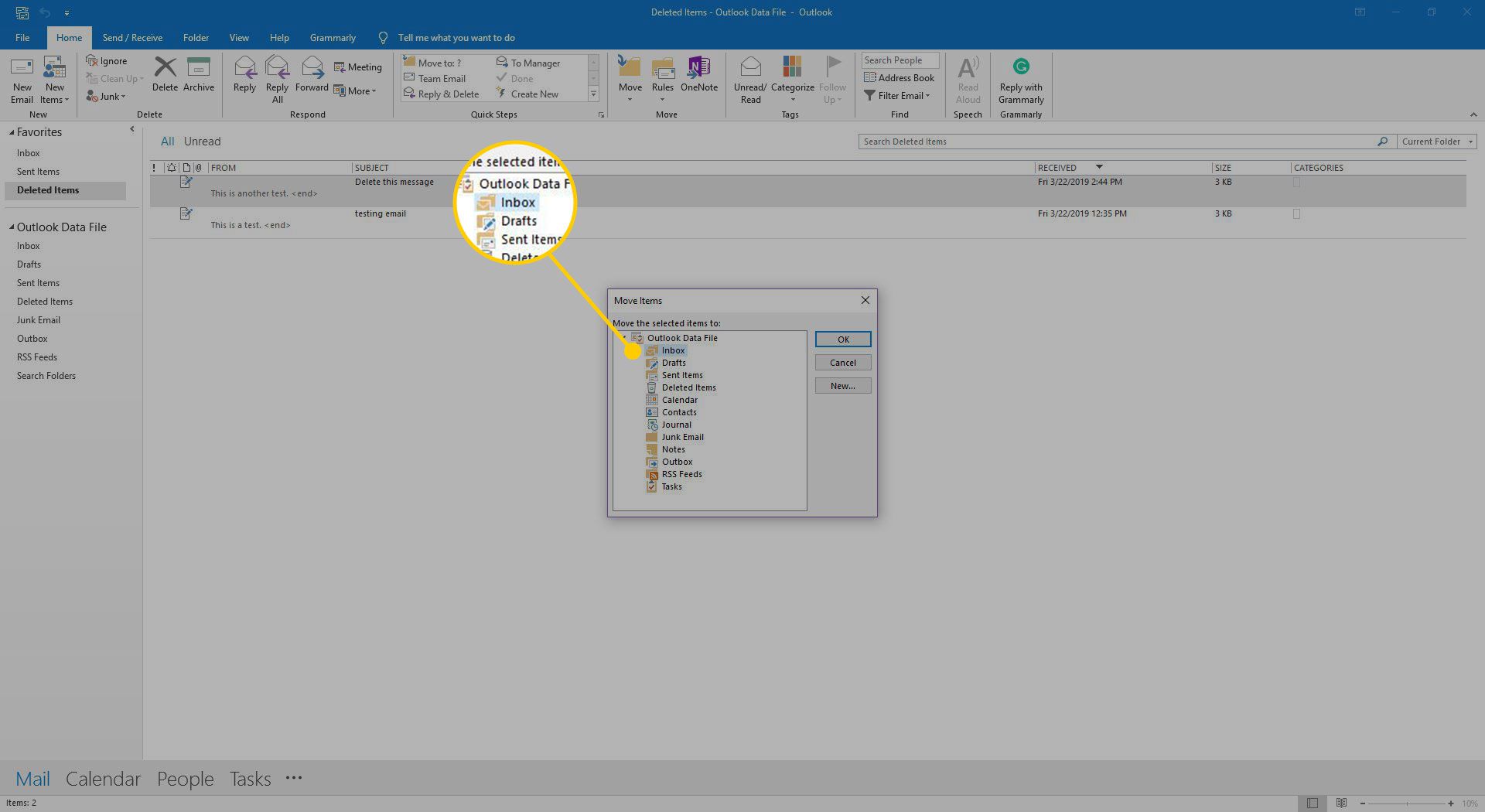Click the Search Deleted Items field

pyautogui.click(x=1118, y=142)
